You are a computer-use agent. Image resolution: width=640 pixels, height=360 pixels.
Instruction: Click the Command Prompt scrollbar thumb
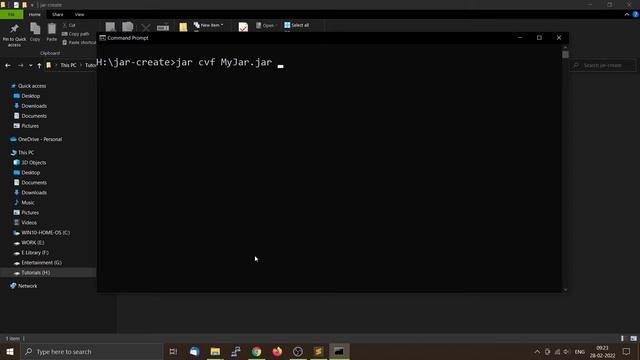point(565,54)
